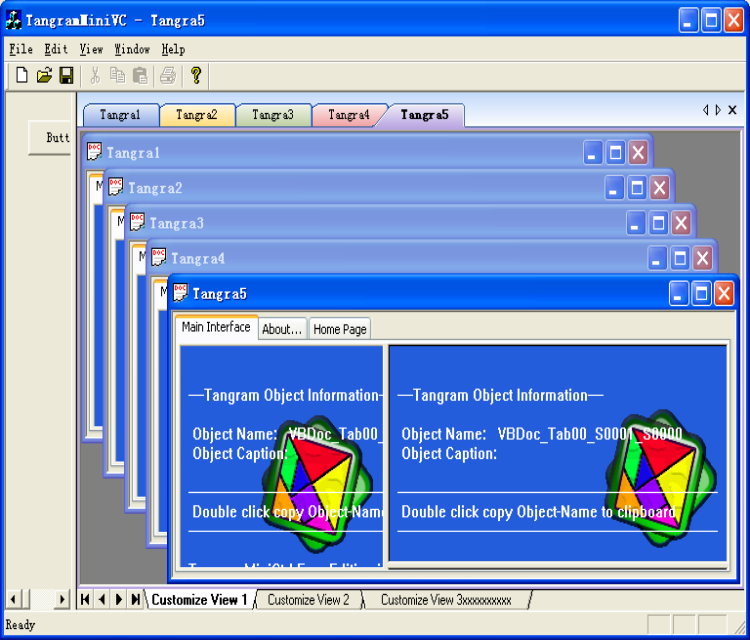Maximize the Tangra4 child window
The width and height of the screenshot is (750, 640).
[x=680, y=258]
